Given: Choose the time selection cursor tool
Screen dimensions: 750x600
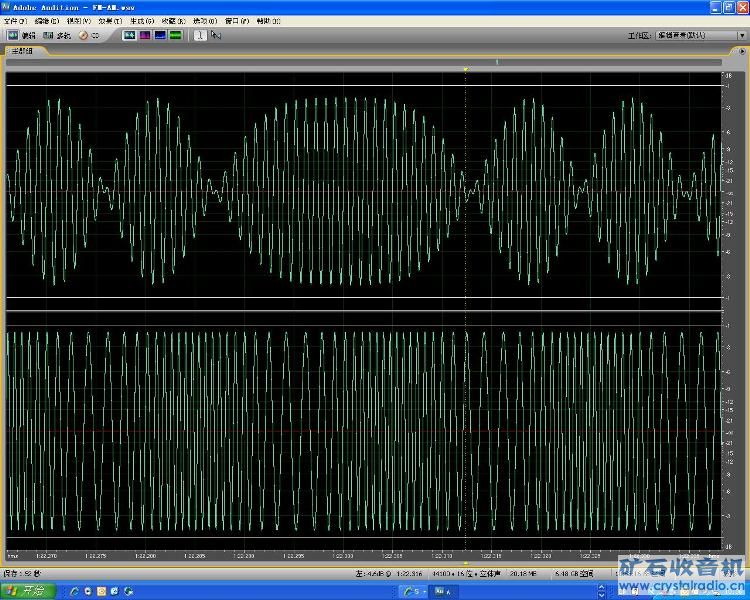Looking at the screenshot, I should click(x=199, y=35).
